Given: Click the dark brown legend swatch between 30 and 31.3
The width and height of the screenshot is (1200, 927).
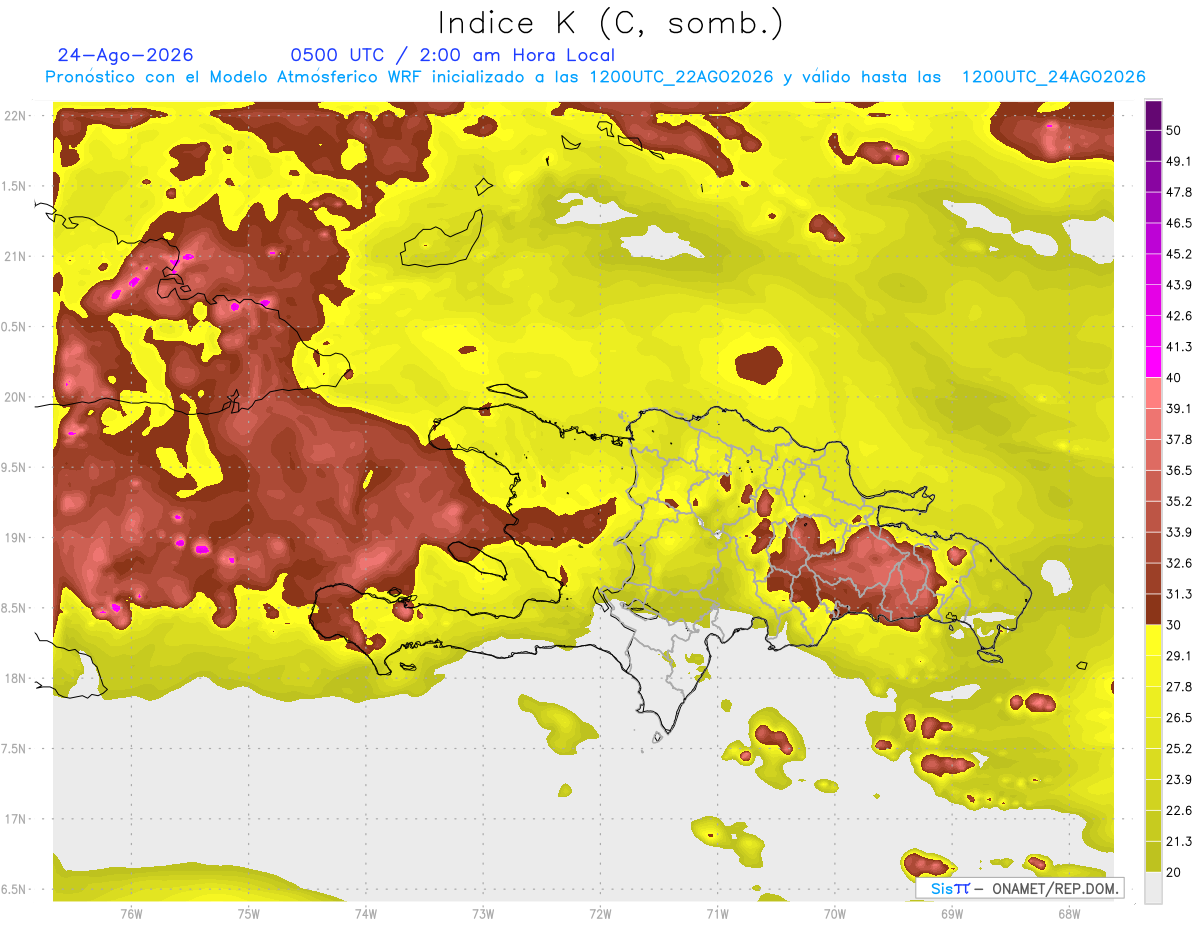Looking at the screenshot, I should [x=1153, y=609].
